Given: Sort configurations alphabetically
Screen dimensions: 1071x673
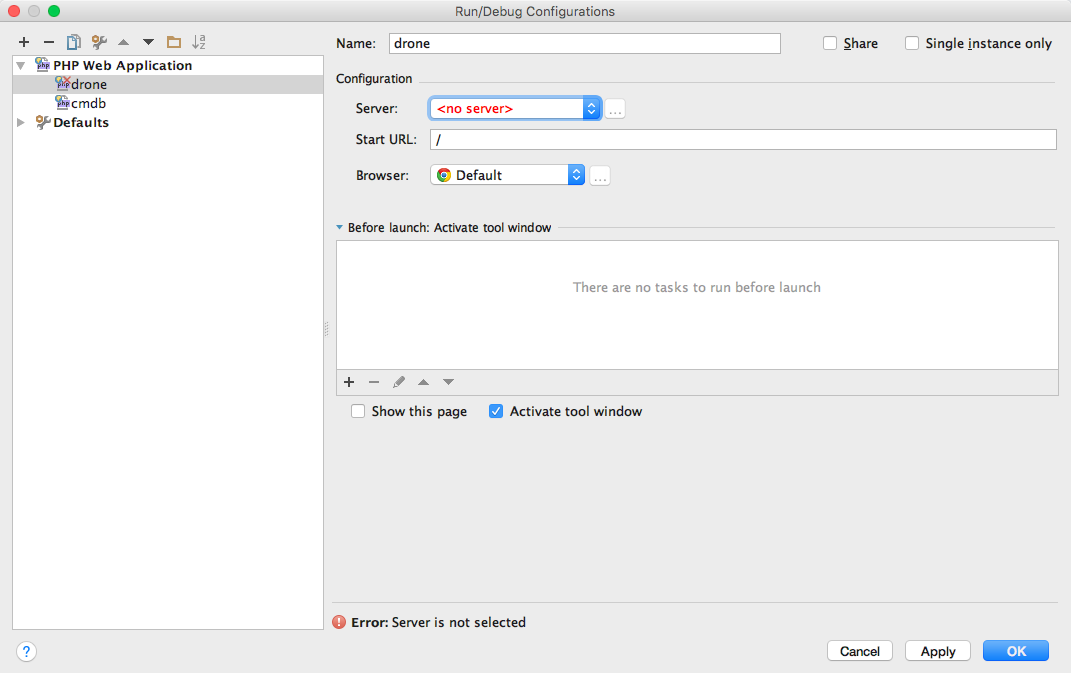Looking at the screenshot, I should pos(199,42).
